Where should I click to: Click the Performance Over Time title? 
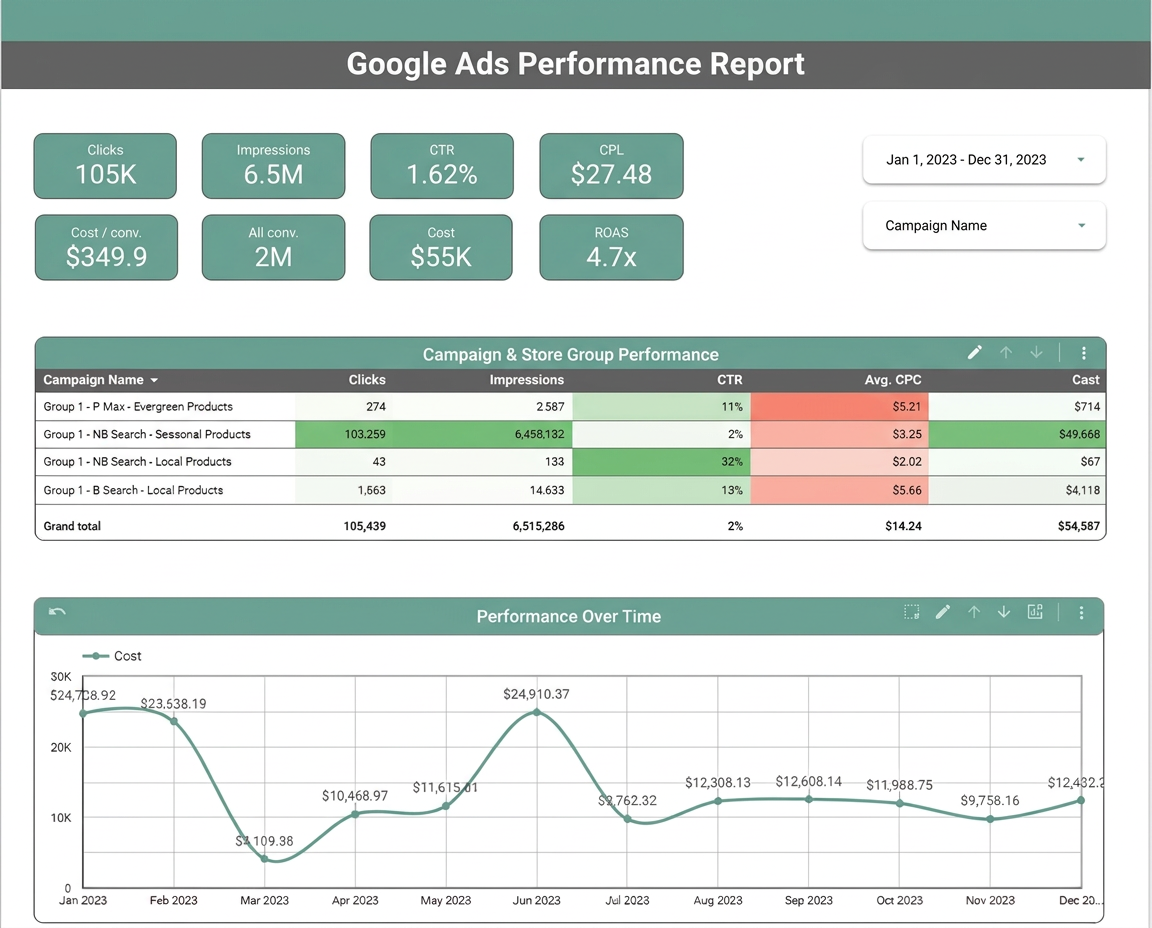pyautogui.click(x=569, y=616)
